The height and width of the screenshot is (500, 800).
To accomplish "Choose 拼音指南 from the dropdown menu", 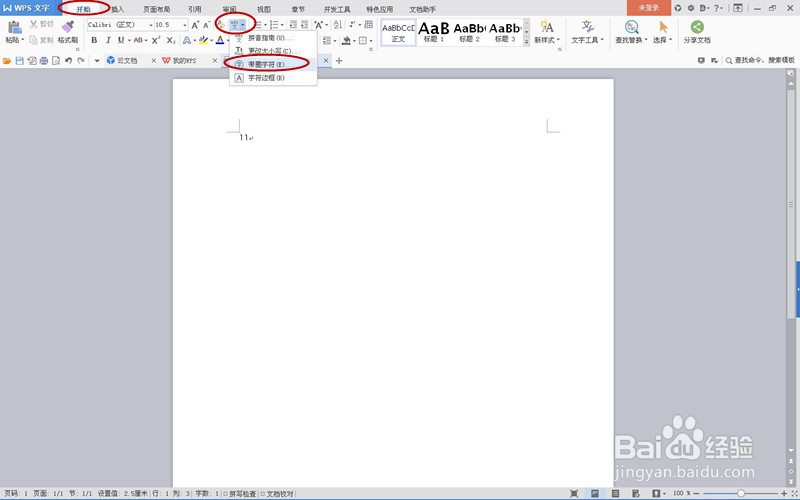I will coord(273,38).
